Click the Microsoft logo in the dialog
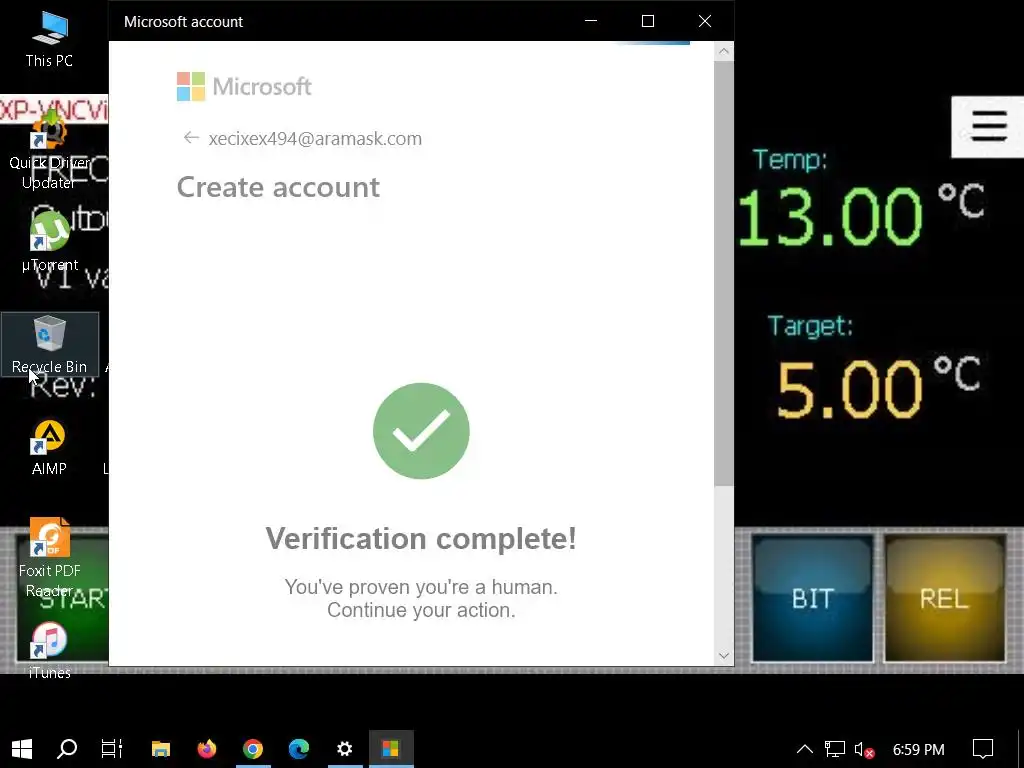 [244, 86]
